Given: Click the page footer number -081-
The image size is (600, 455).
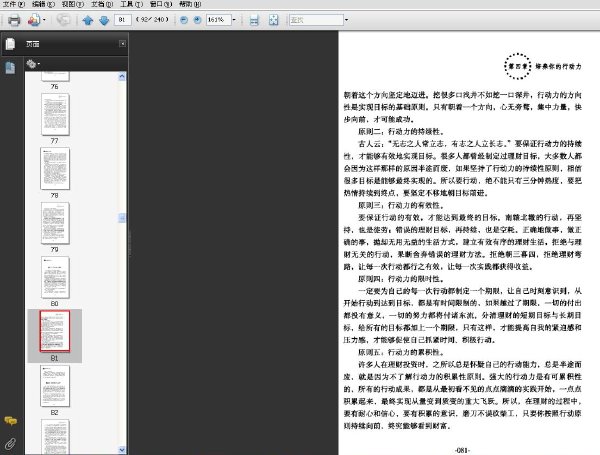Looking at the screenshot, I should point(462,450).
